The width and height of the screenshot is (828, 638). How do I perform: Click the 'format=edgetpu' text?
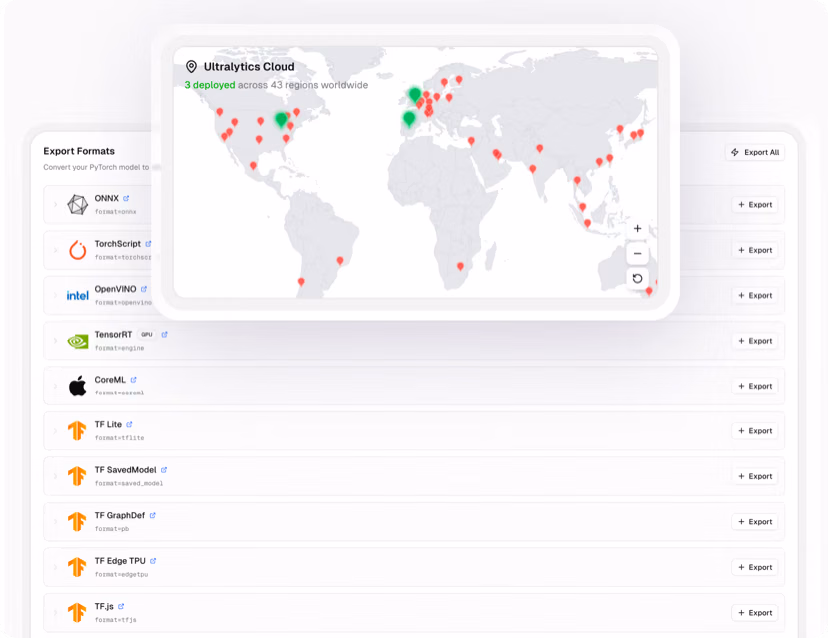click(x=121, y=574)
